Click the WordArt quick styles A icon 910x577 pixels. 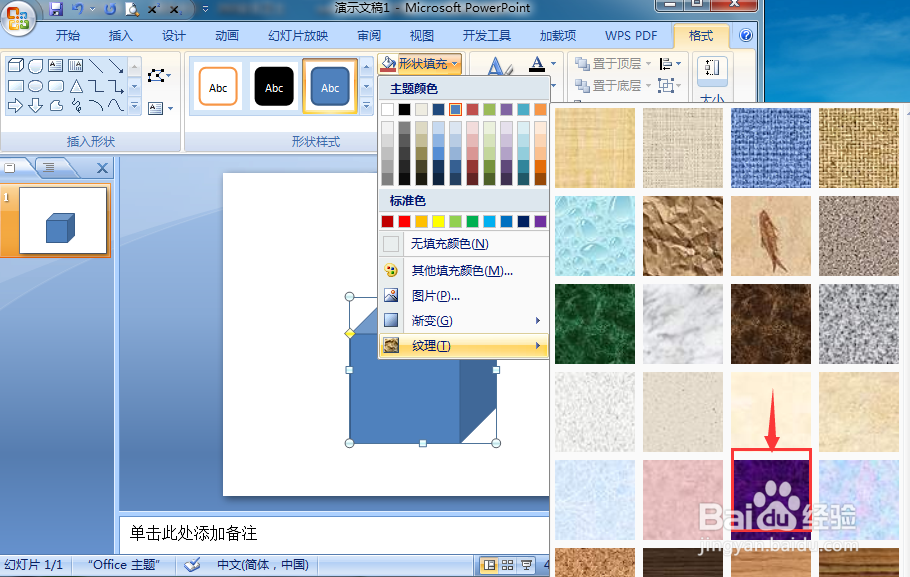[499, 67]
